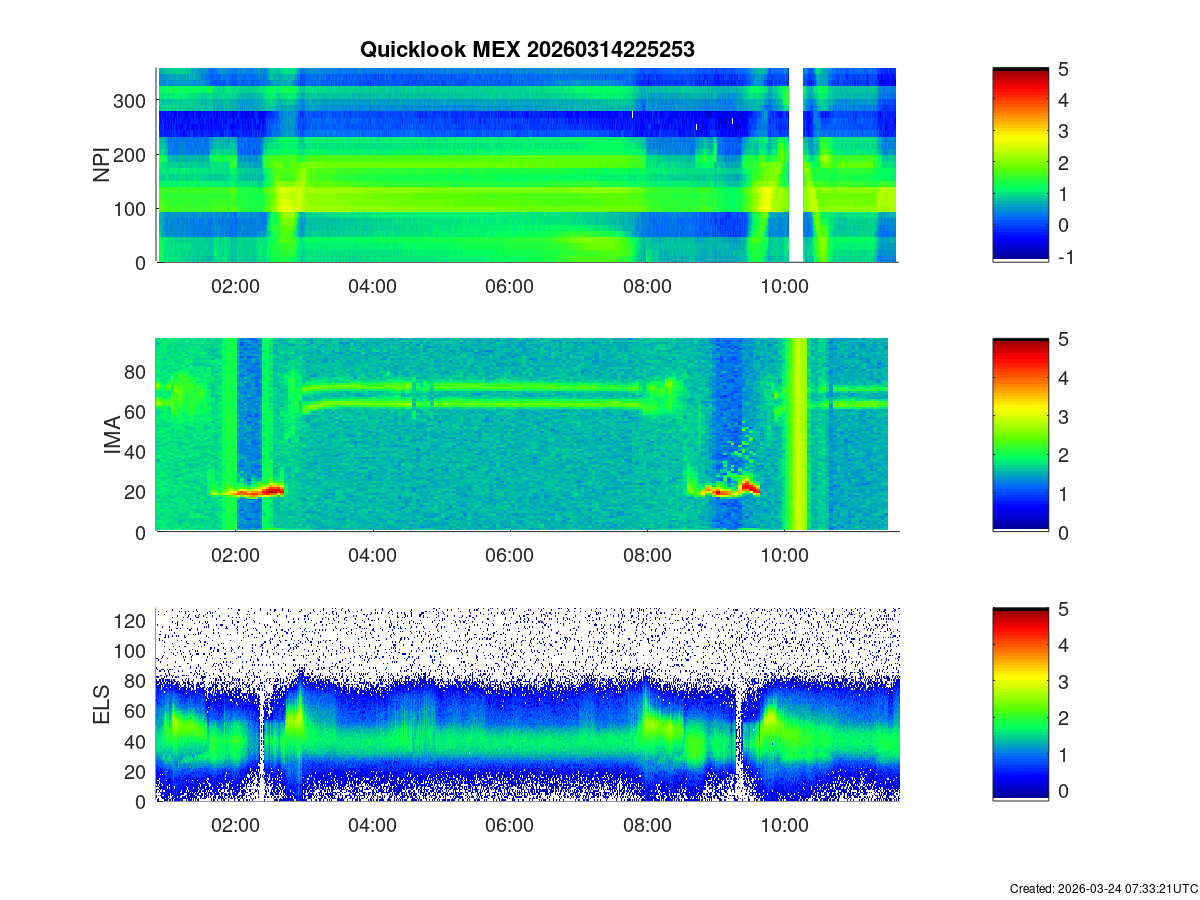Select the ELS y-axis label
Image resolution: width=1200 pixels, height=900 pixels.
(103, 705)
